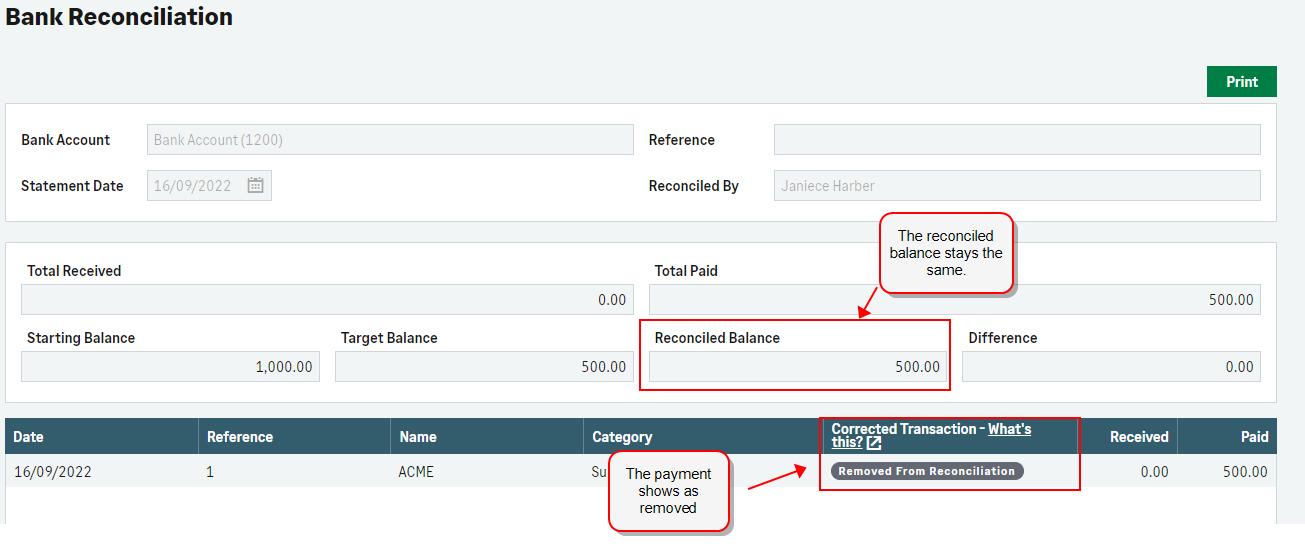1305x546 pixels.
Task: Click the Removed From Reconciliation badge
Action: tap(927, 471)
